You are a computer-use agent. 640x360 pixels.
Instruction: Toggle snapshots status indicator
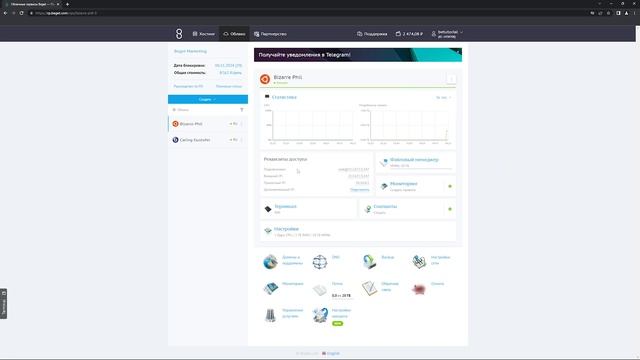(450, 209)
